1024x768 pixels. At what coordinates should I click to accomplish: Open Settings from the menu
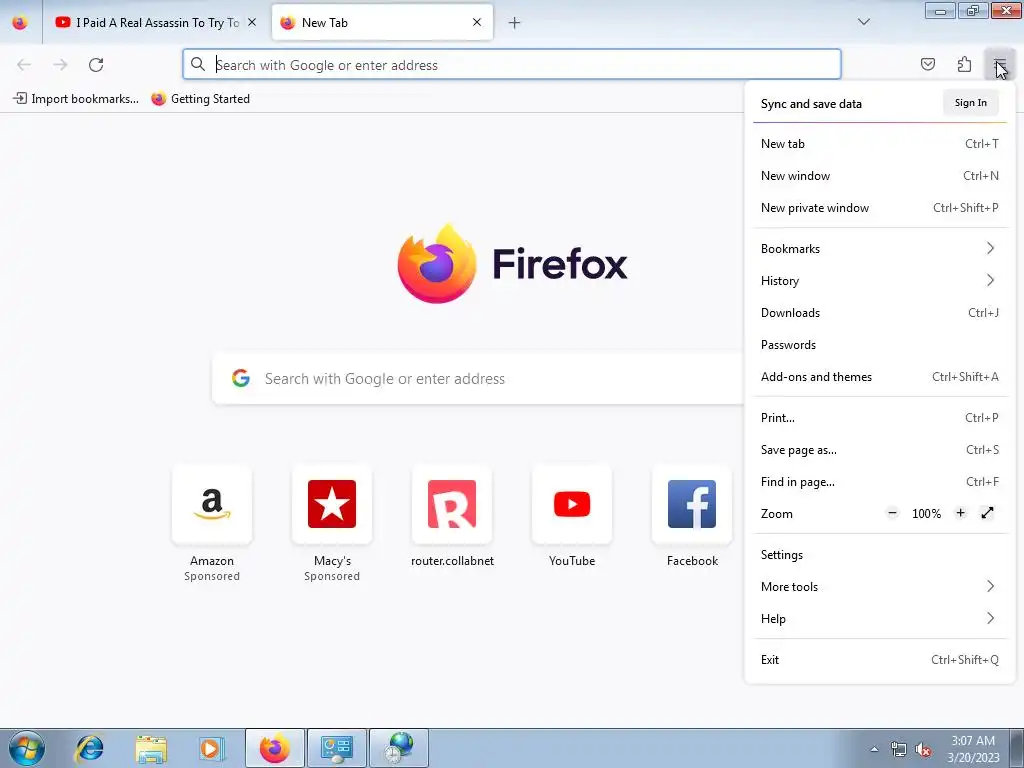[880, 554]
